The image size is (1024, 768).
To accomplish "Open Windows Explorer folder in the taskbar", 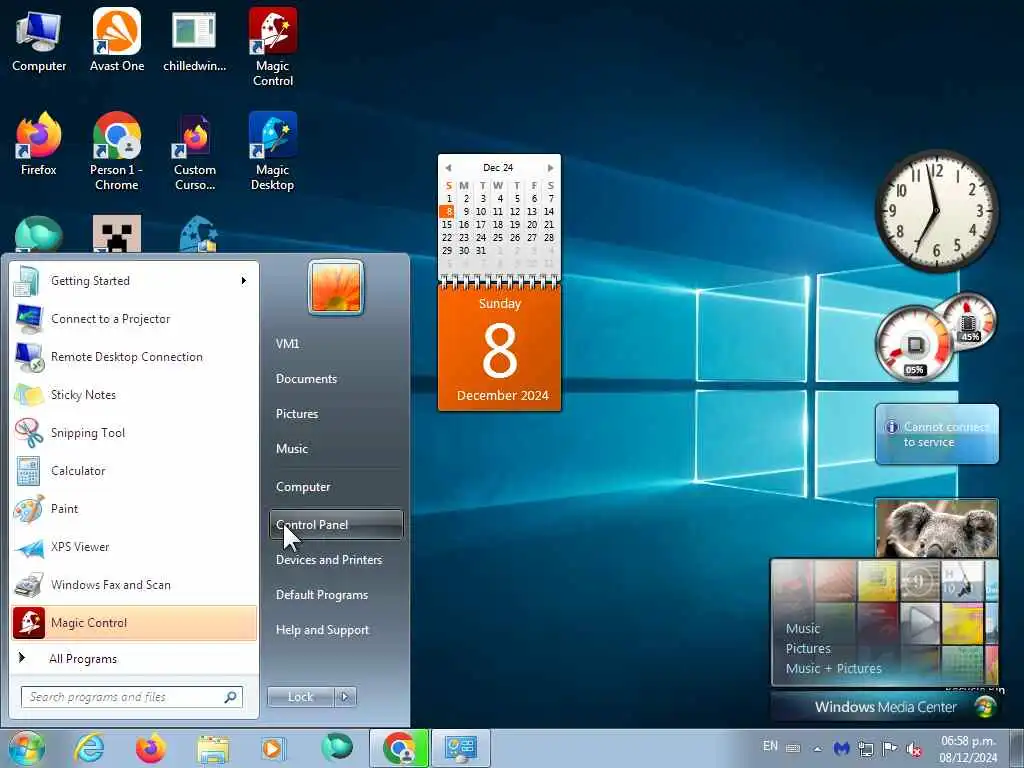I will click(213, 749).
